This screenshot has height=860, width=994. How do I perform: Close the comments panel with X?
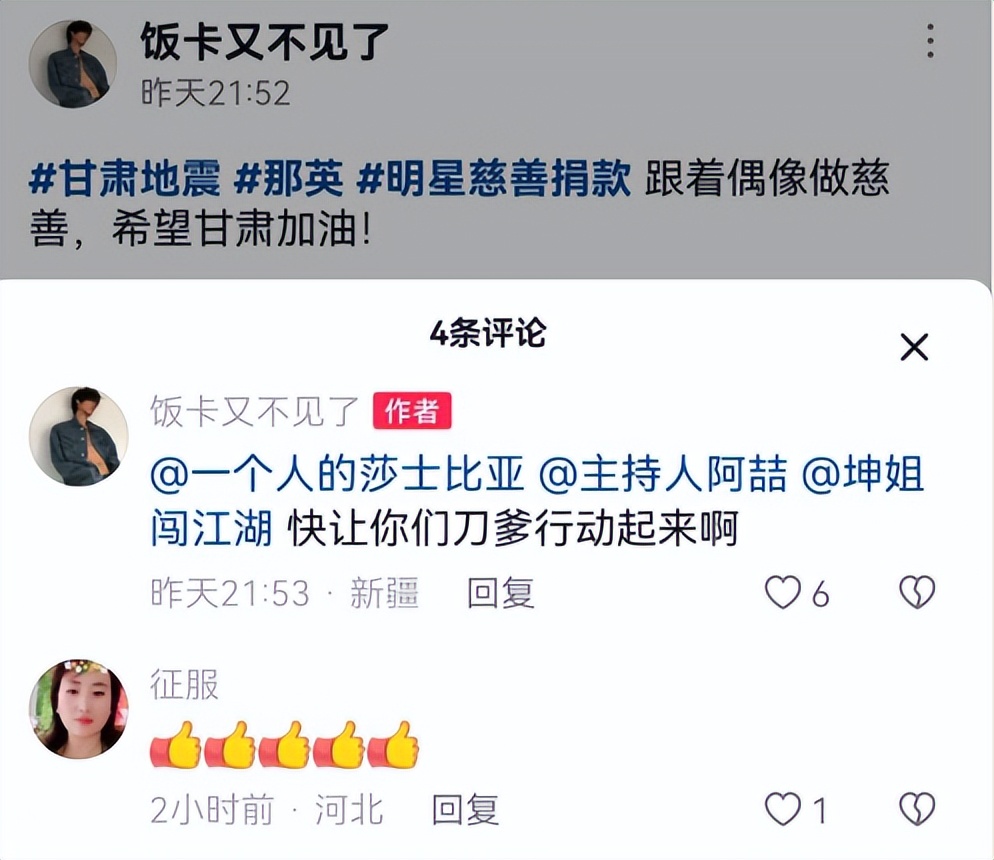tap(914, 347)
